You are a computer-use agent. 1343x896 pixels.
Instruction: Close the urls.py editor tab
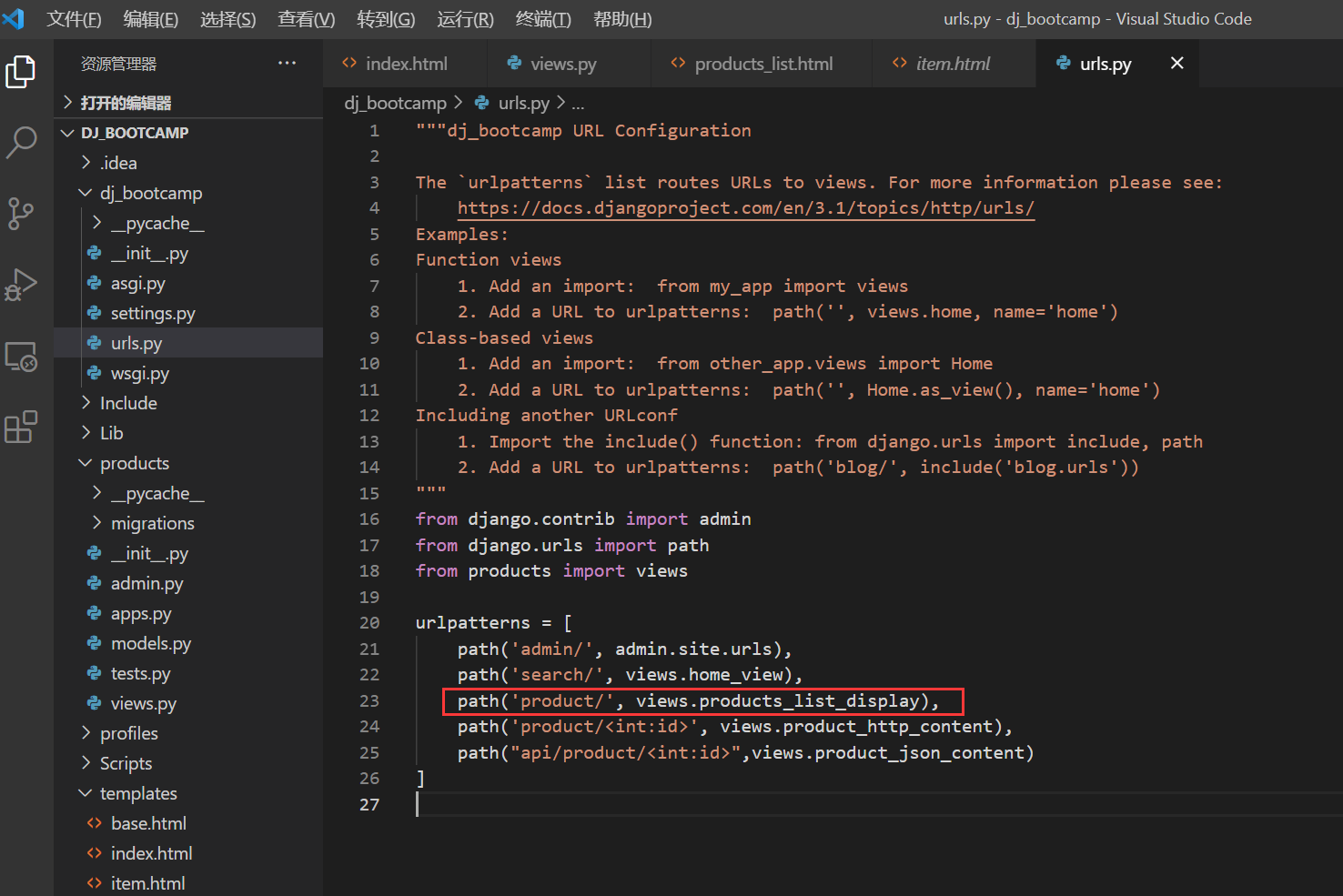(x=1176, y=63)
